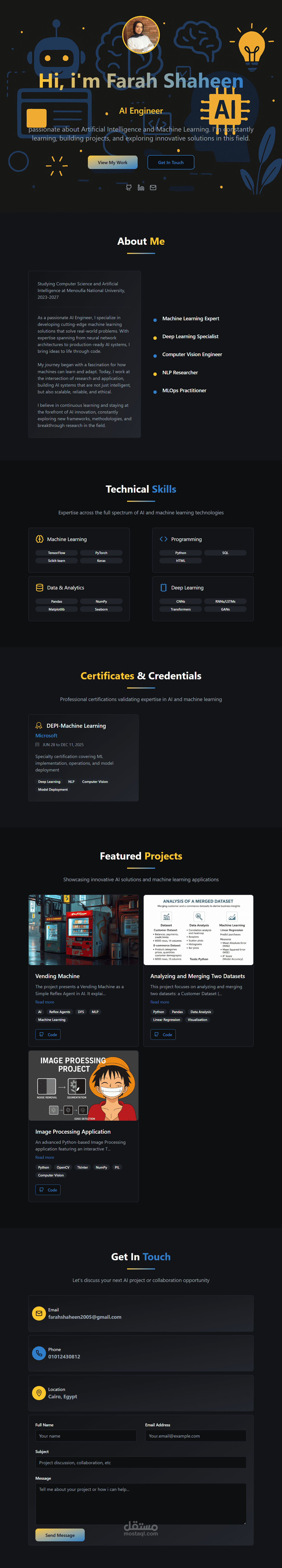The width and height of the screenshot is (282, 1568).
Task: Click the Get In Touch button
Action: (171, 162)
